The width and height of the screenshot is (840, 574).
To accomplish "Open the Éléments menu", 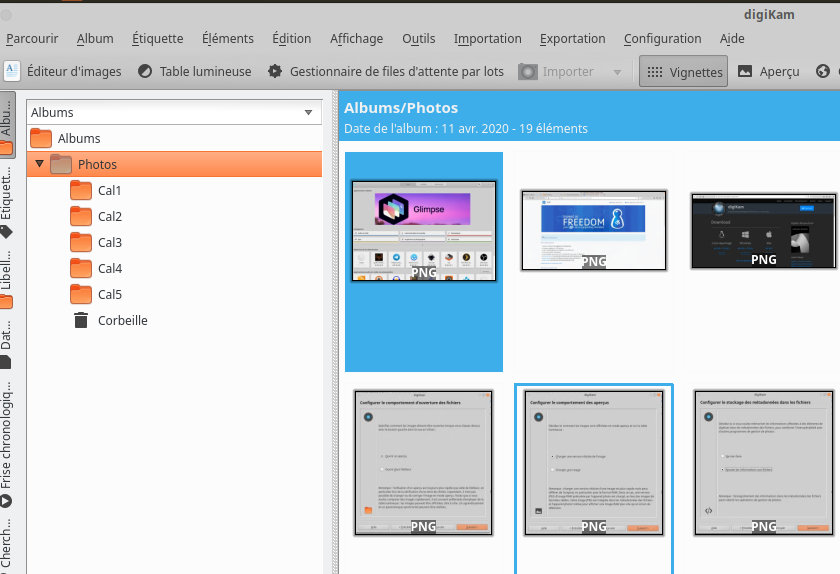I will point(228,39).
